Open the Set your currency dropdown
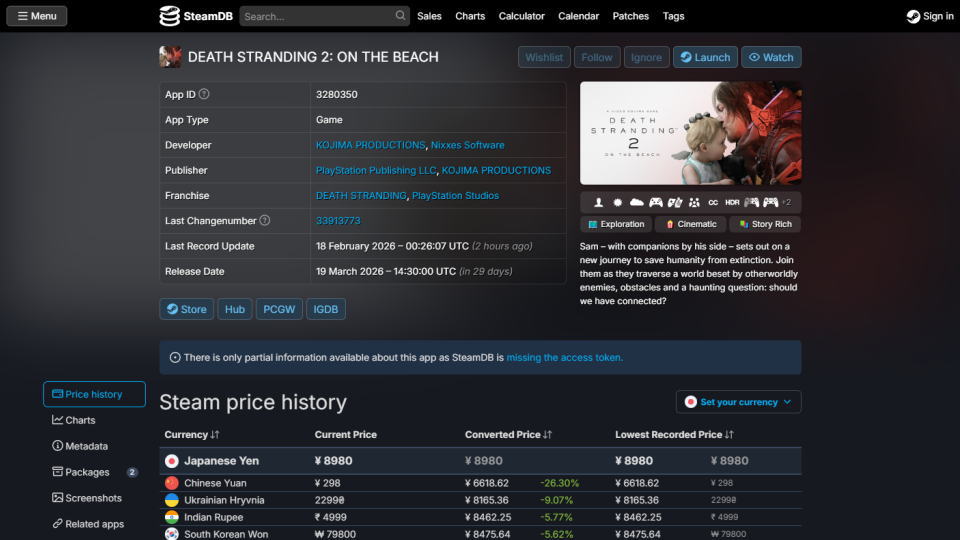The width and height of the screenshot is (960, 540). (738, 402)
